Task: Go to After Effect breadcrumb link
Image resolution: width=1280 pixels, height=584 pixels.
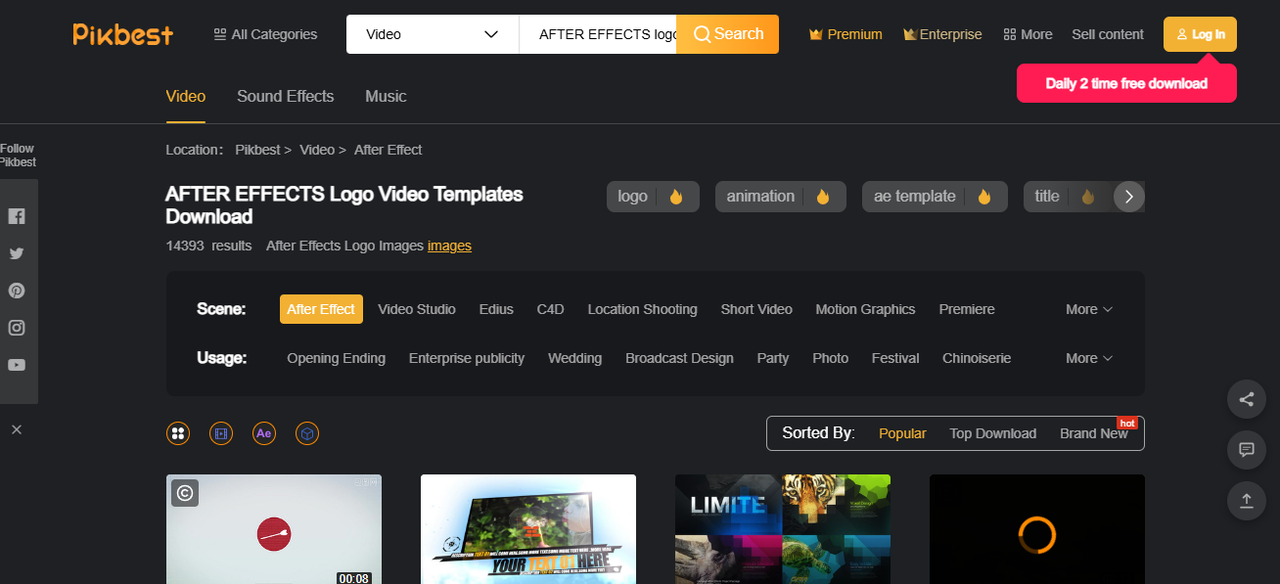Action: click(x=388, y=149)
